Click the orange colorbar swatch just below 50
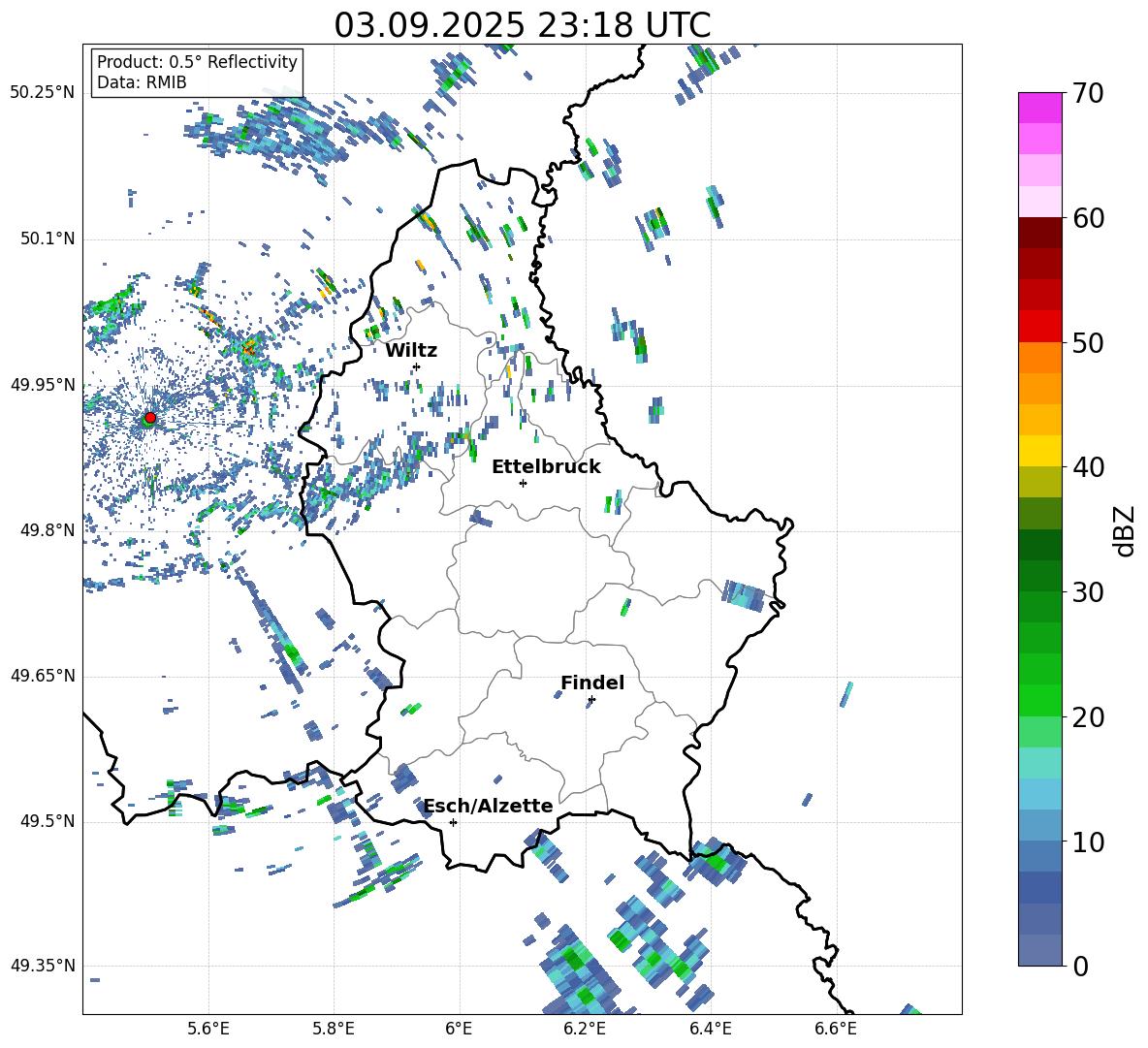 tap(1040, 357)
